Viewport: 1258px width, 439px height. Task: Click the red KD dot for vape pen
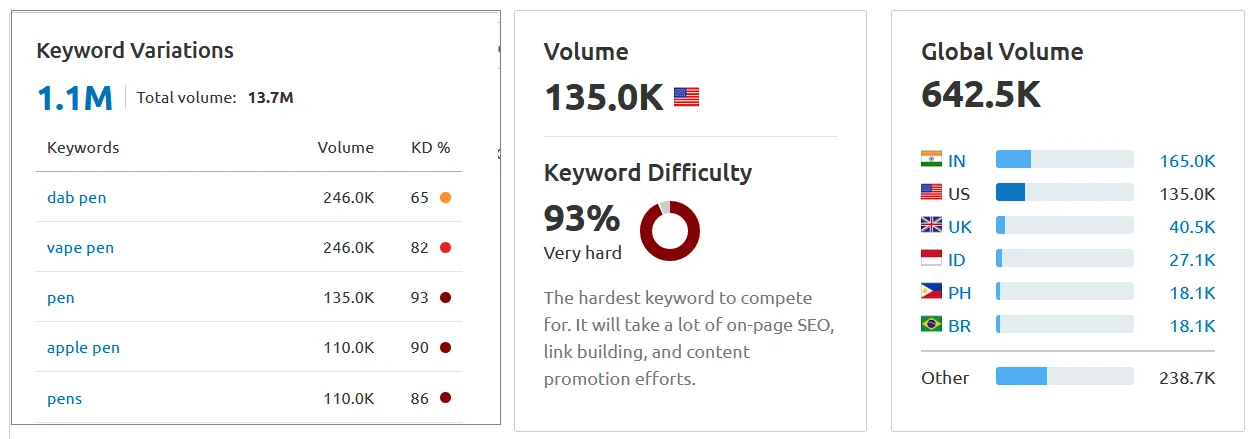point(445,248)
